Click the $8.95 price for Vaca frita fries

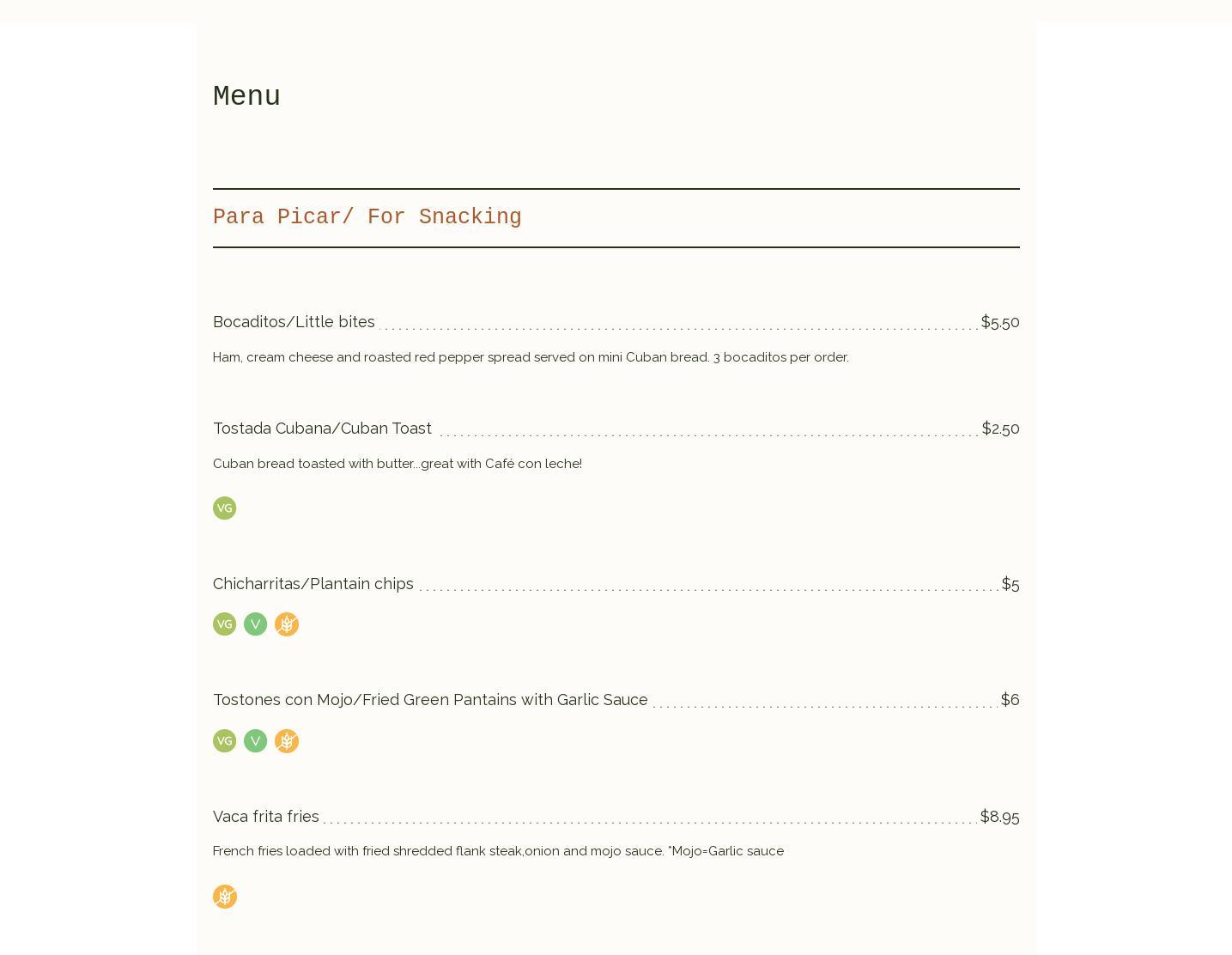pyautogui.click(x=999, y=816)
